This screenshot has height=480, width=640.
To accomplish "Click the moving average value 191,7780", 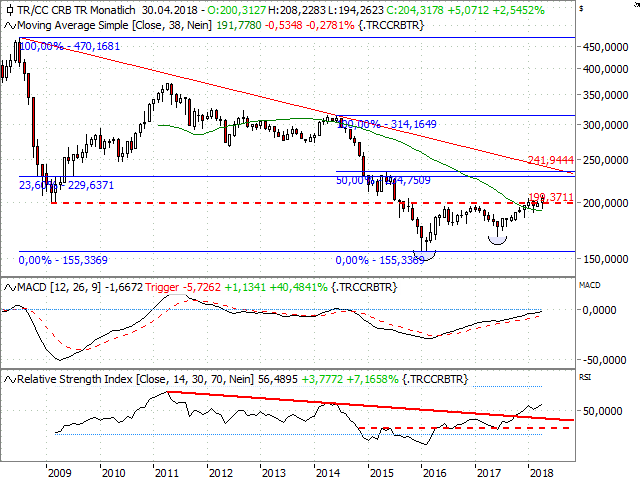I will [239, 26].
